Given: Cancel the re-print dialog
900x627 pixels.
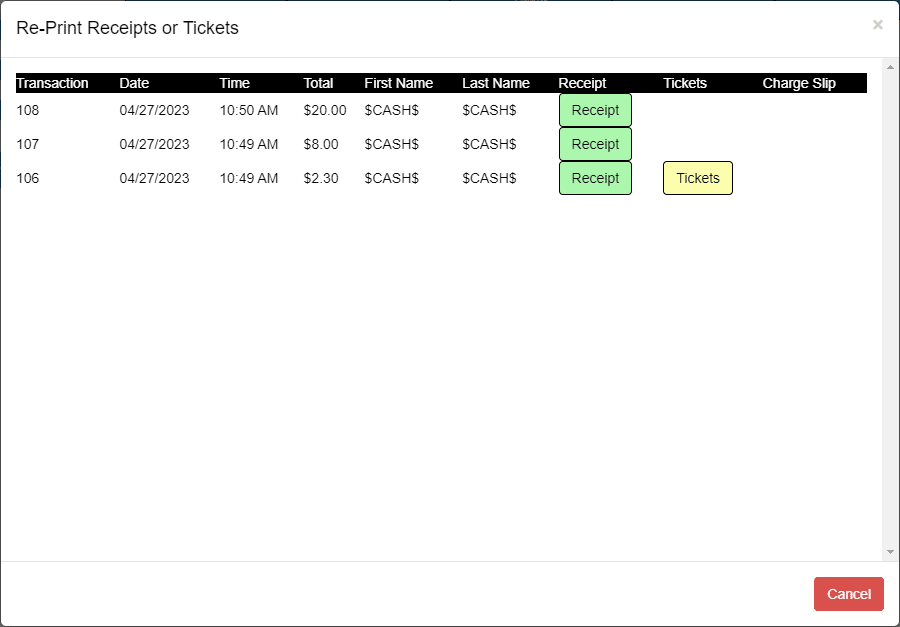Looking at the screenshot, I should click(848, 594).
